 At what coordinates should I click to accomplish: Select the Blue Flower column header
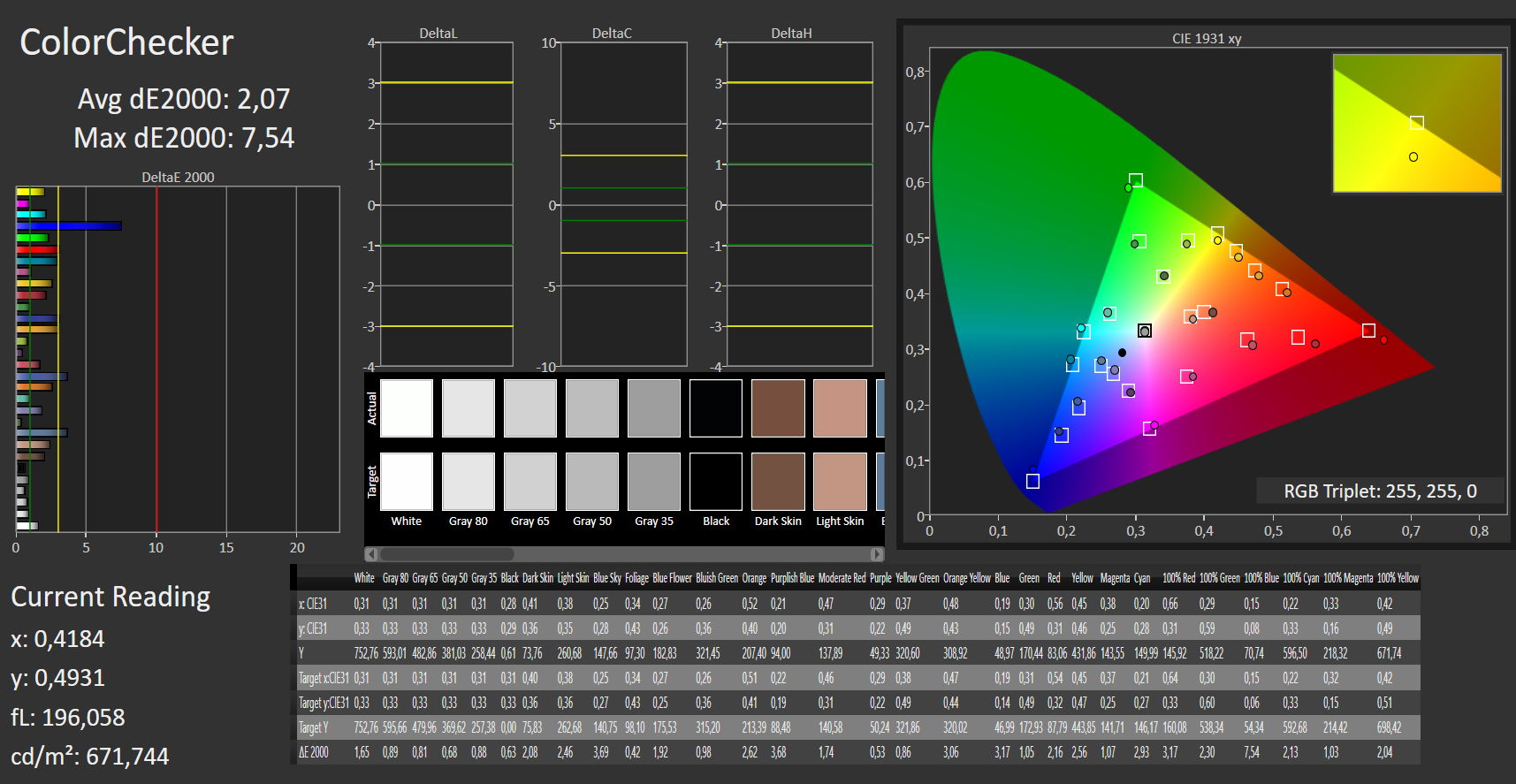(672, 578)
